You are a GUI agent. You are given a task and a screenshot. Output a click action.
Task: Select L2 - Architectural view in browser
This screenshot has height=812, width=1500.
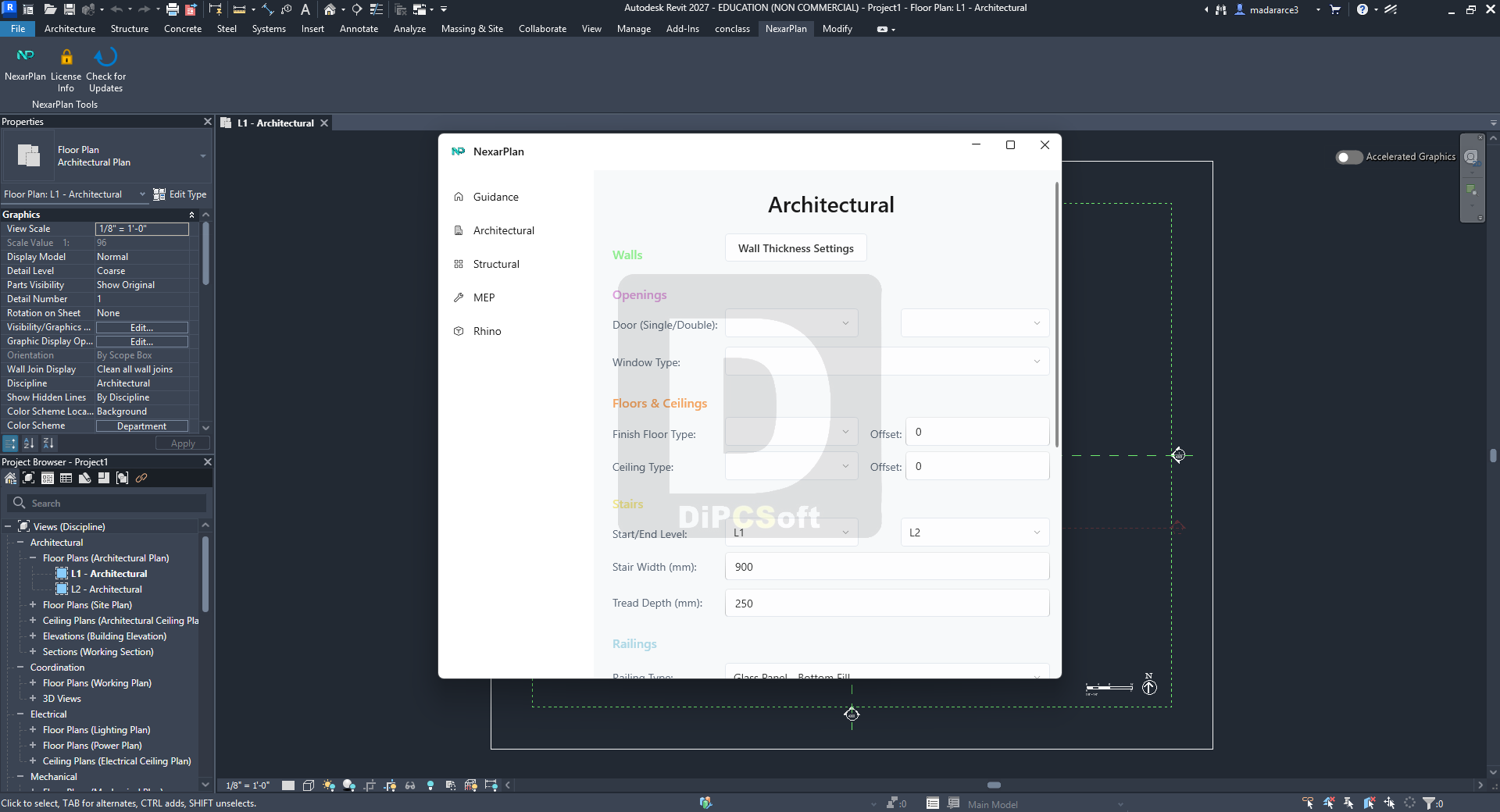[106, 589]
